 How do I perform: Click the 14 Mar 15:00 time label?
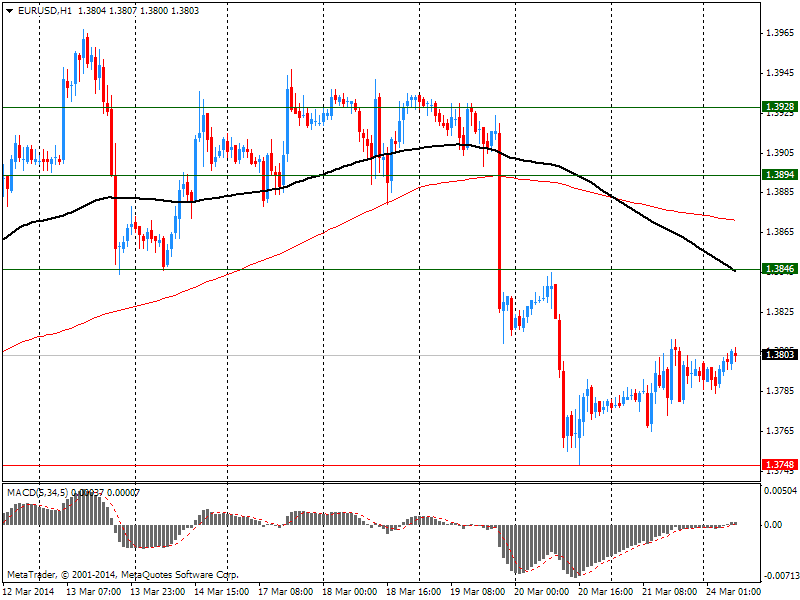(x=221, y=592)
